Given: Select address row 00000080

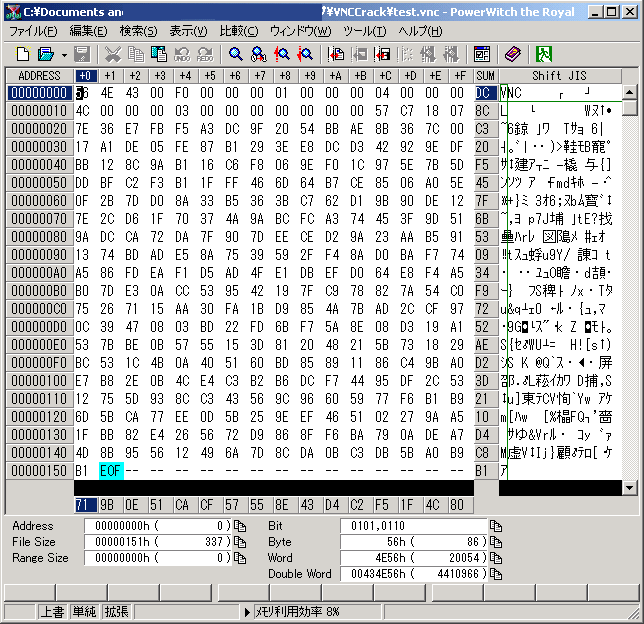Looking at the screenshot, I should click(39, 237).
